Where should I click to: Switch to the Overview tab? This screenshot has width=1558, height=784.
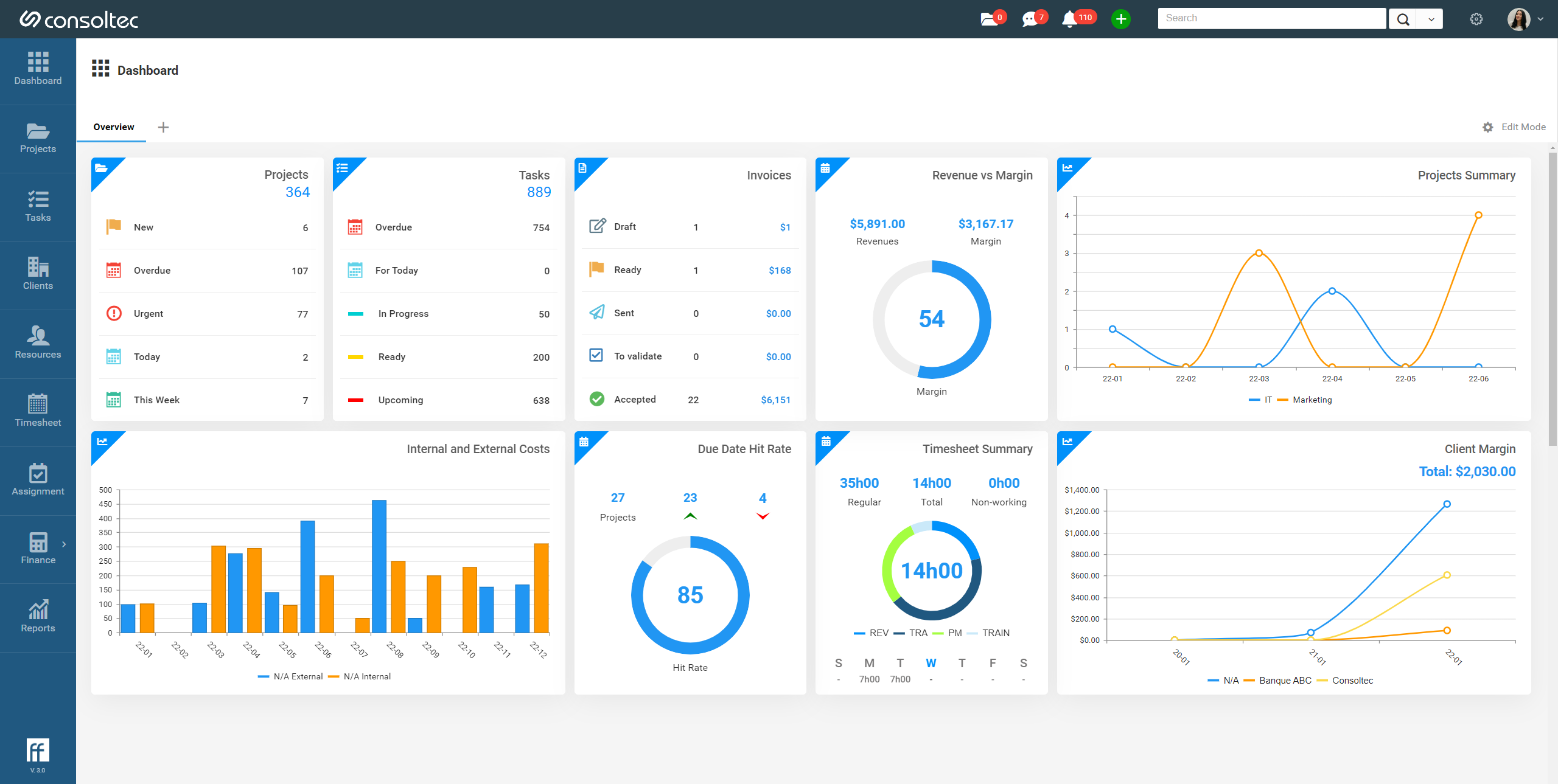(113, 127)
